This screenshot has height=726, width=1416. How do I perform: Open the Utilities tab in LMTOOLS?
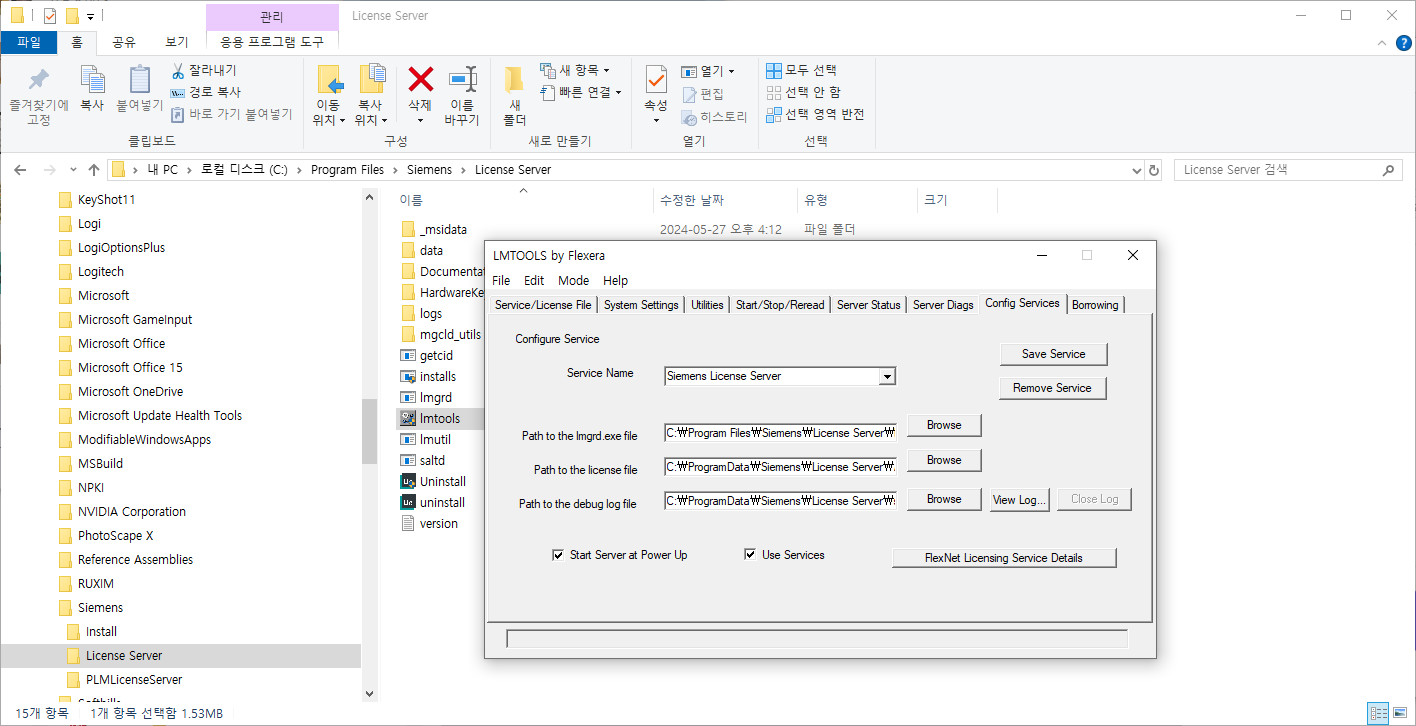tap(707, 305)
